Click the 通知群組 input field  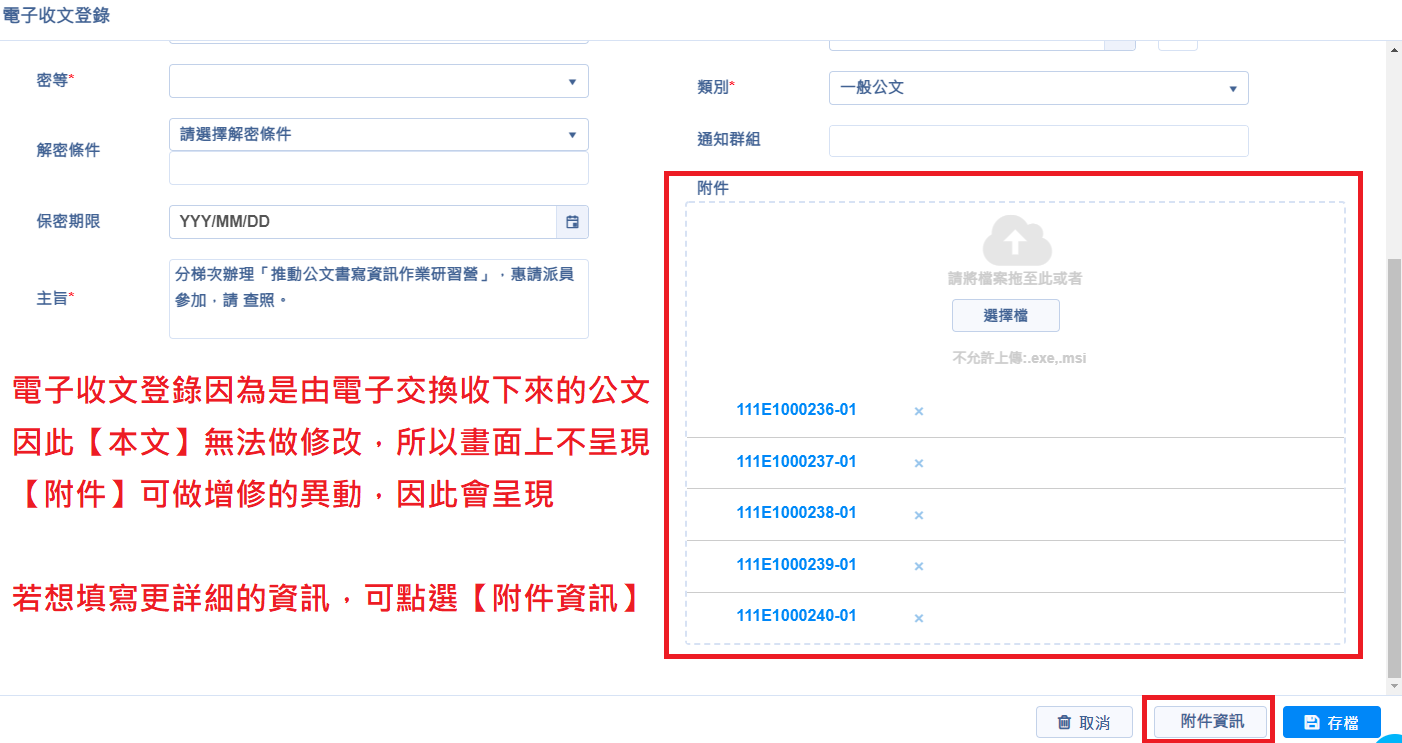1038,141
